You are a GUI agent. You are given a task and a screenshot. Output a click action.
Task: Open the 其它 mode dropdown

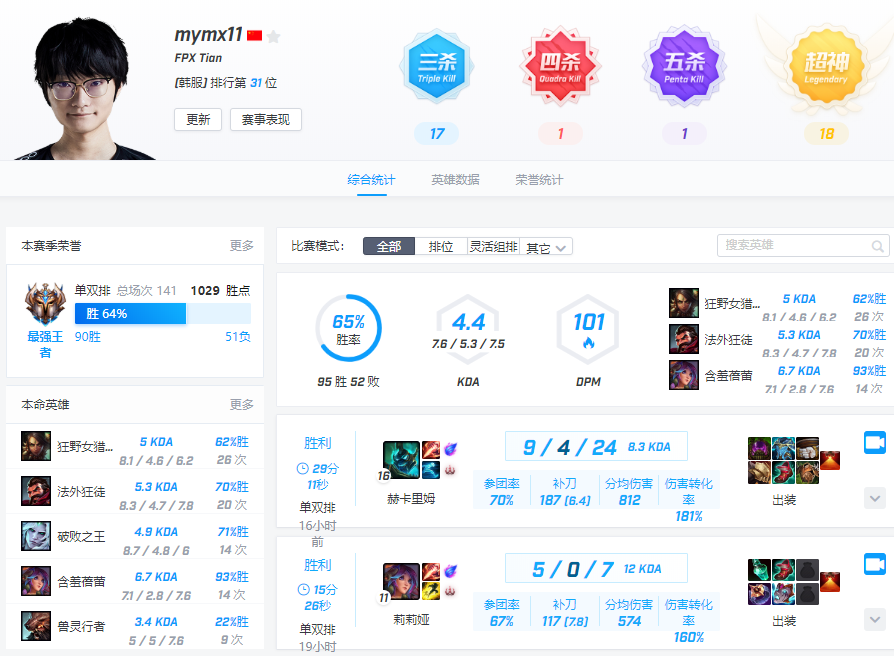(x=540, y=245)
